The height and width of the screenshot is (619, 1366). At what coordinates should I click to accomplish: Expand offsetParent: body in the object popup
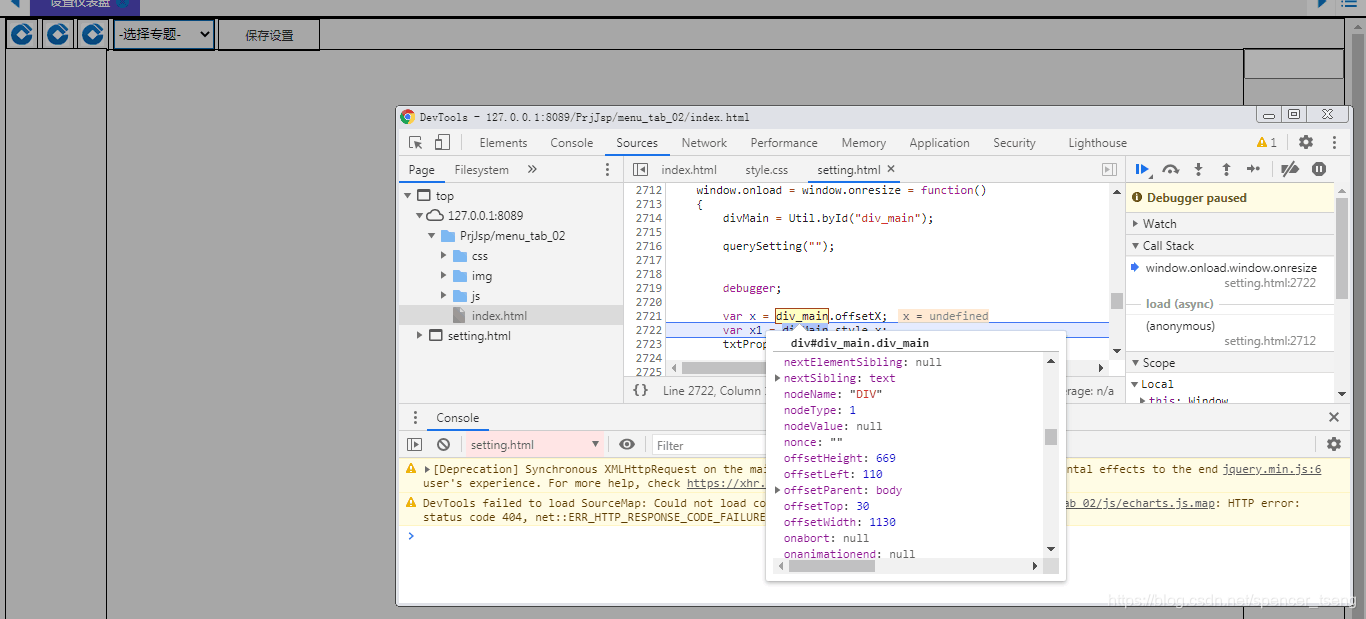click(779, 490)
